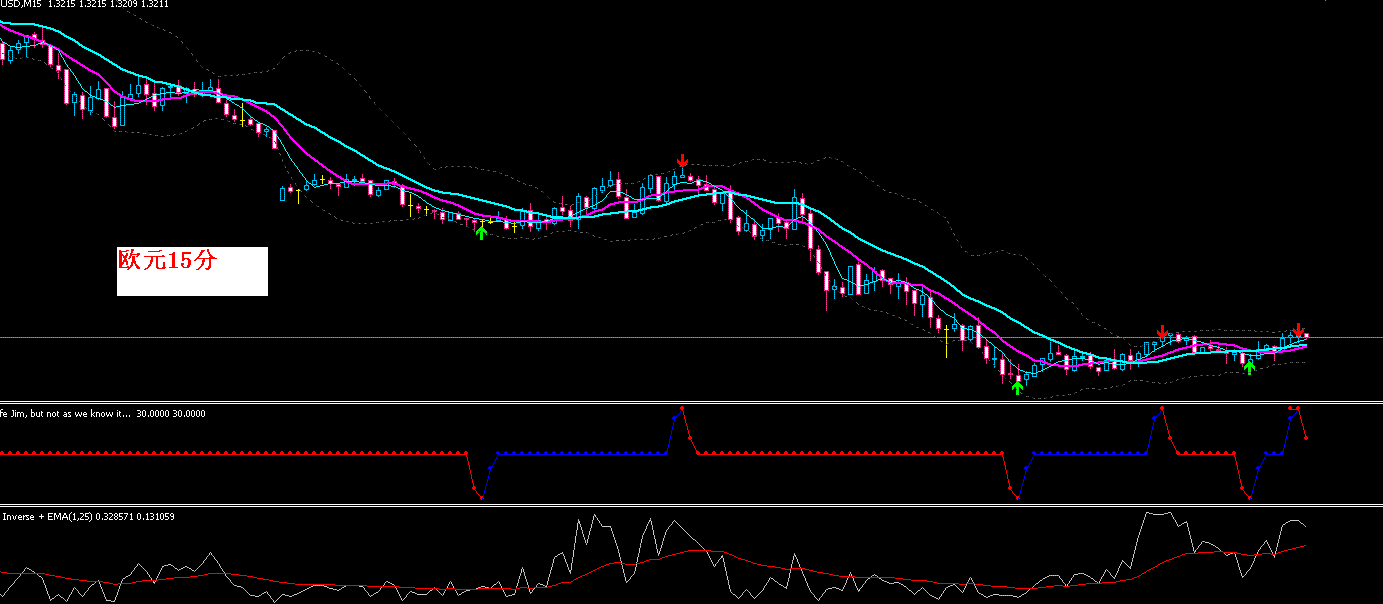Select the leftmost green up arrow signal
The image size is (1383, 604).
coord(481,232)
